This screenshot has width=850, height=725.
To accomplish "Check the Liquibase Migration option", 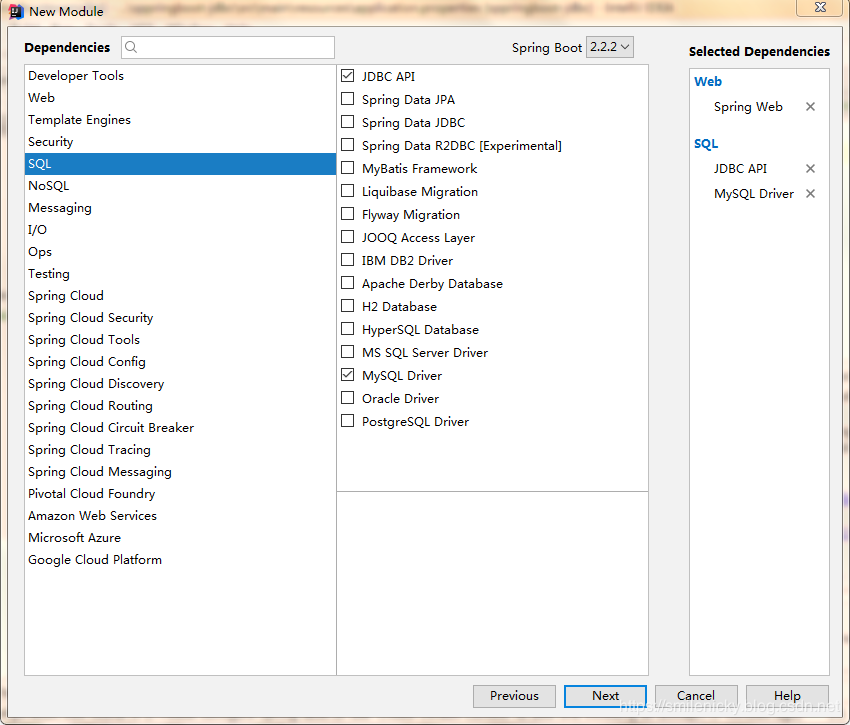I will pos(347,191).
